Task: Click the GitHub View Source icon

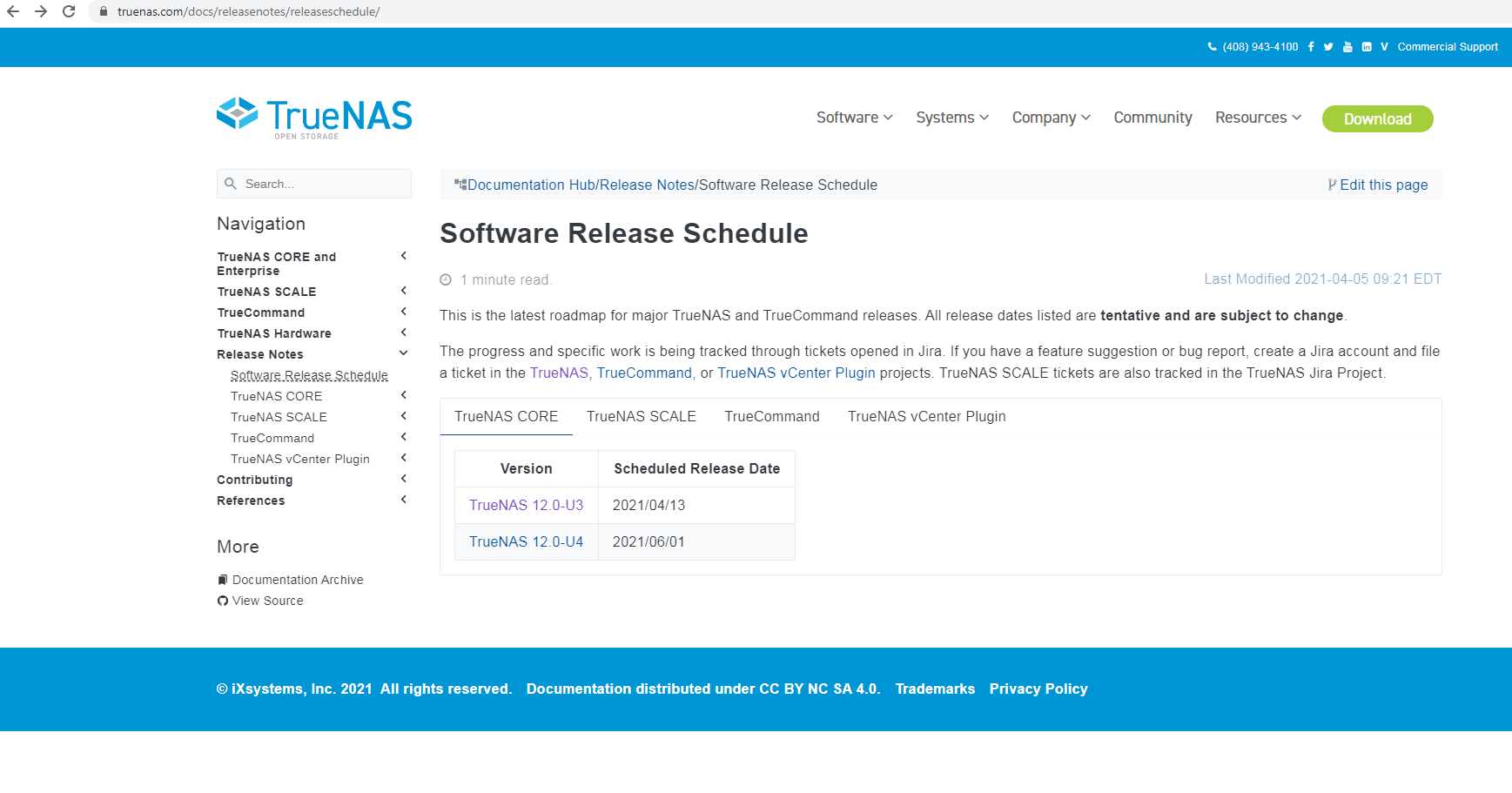Action: 223,601
